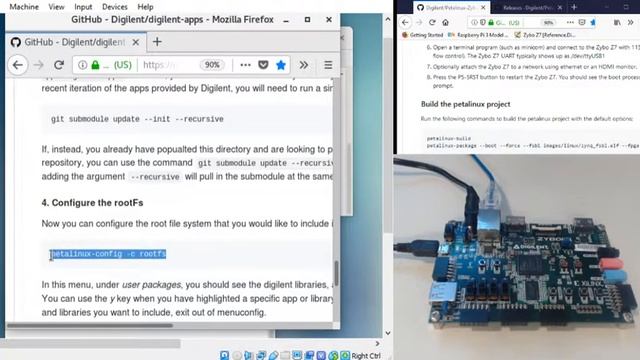
Task: Open a new tab in right browser
Action: tap(574, 7)
